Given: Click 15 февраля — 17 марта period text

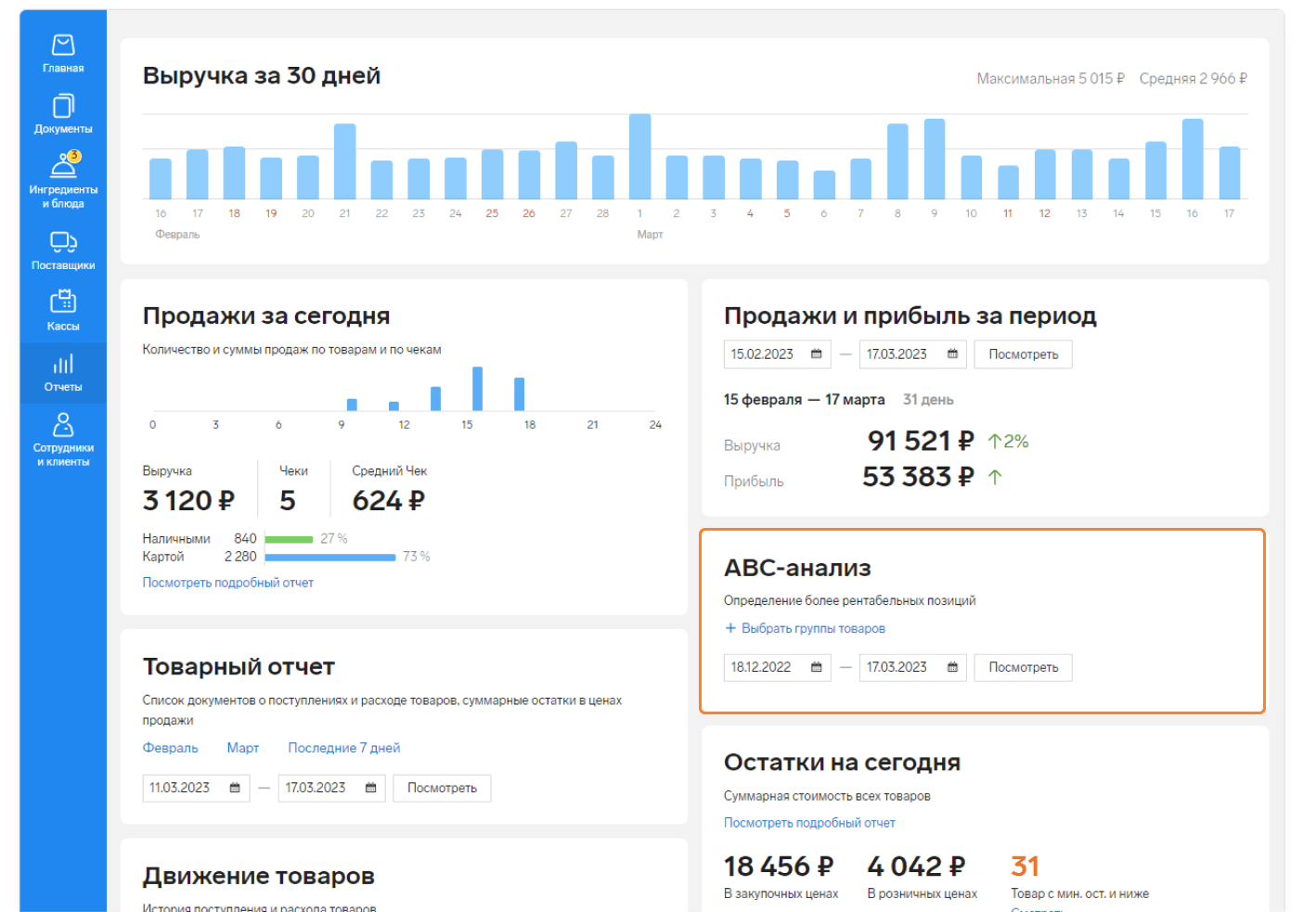Looking at the screenshot, I should click(804, 400).
